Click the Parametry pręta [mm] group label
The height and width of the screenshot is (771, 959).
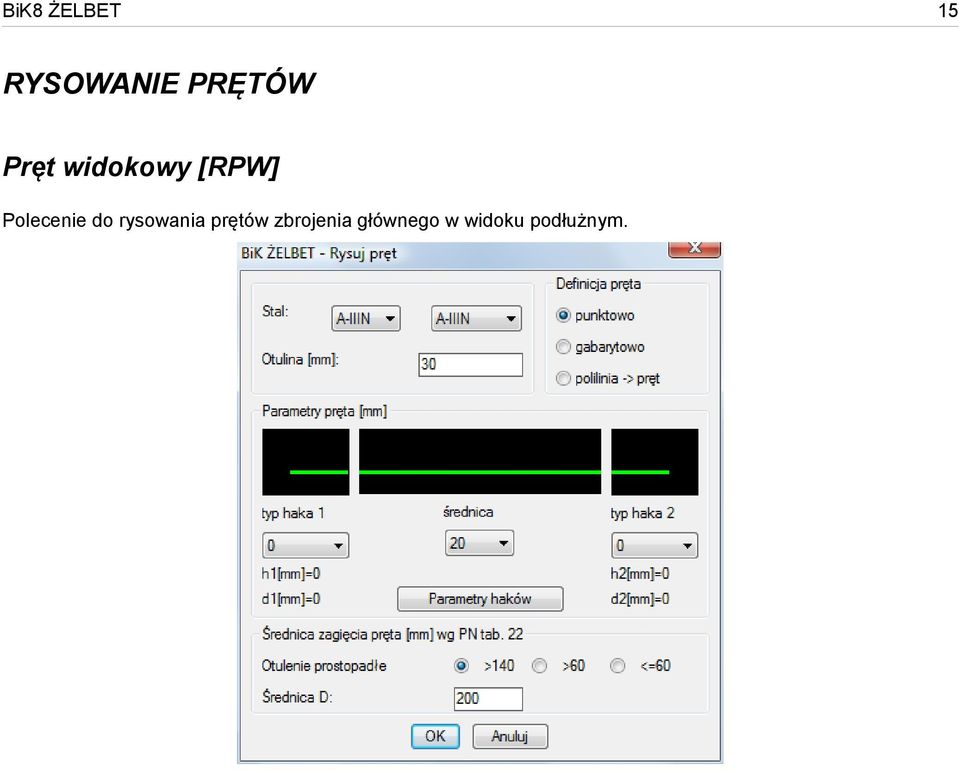coord(324,411)
